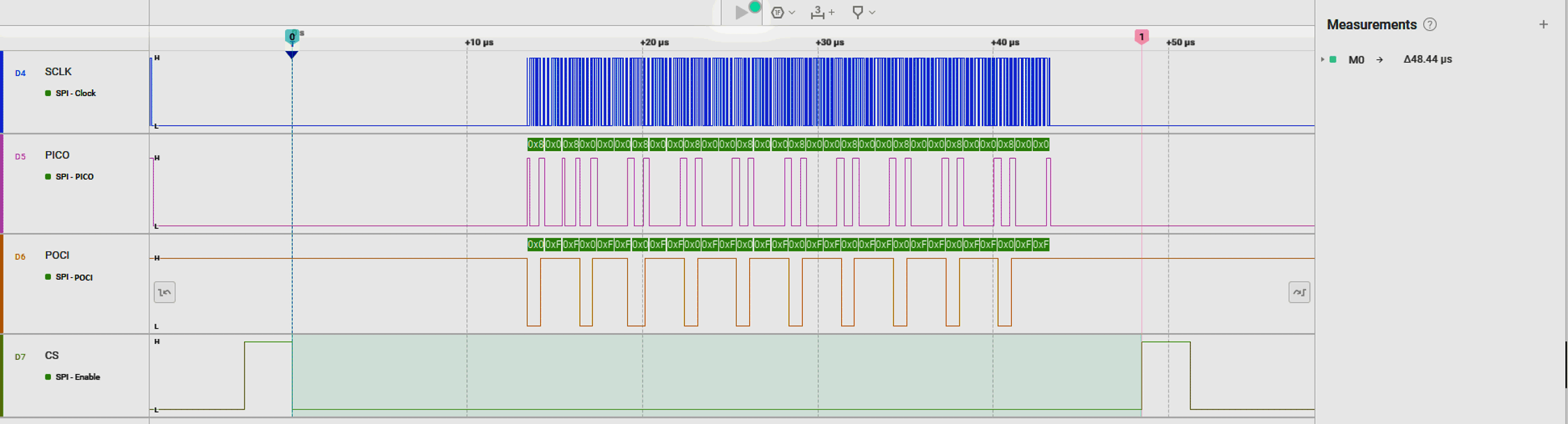Image resolution: width=1568 pixels, height=424 pixels.
Task: Open the Measurements help icon
Action: click(1430, 24)
